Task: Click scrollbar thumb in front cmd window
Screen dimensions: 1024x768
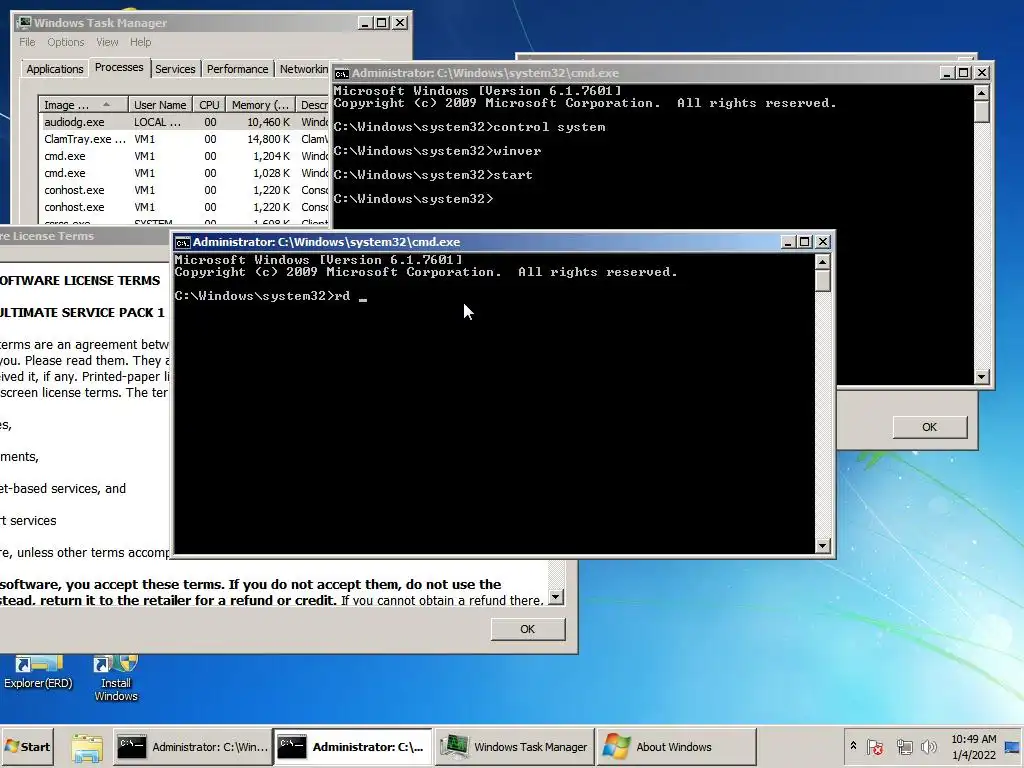Action: point(823,280)
